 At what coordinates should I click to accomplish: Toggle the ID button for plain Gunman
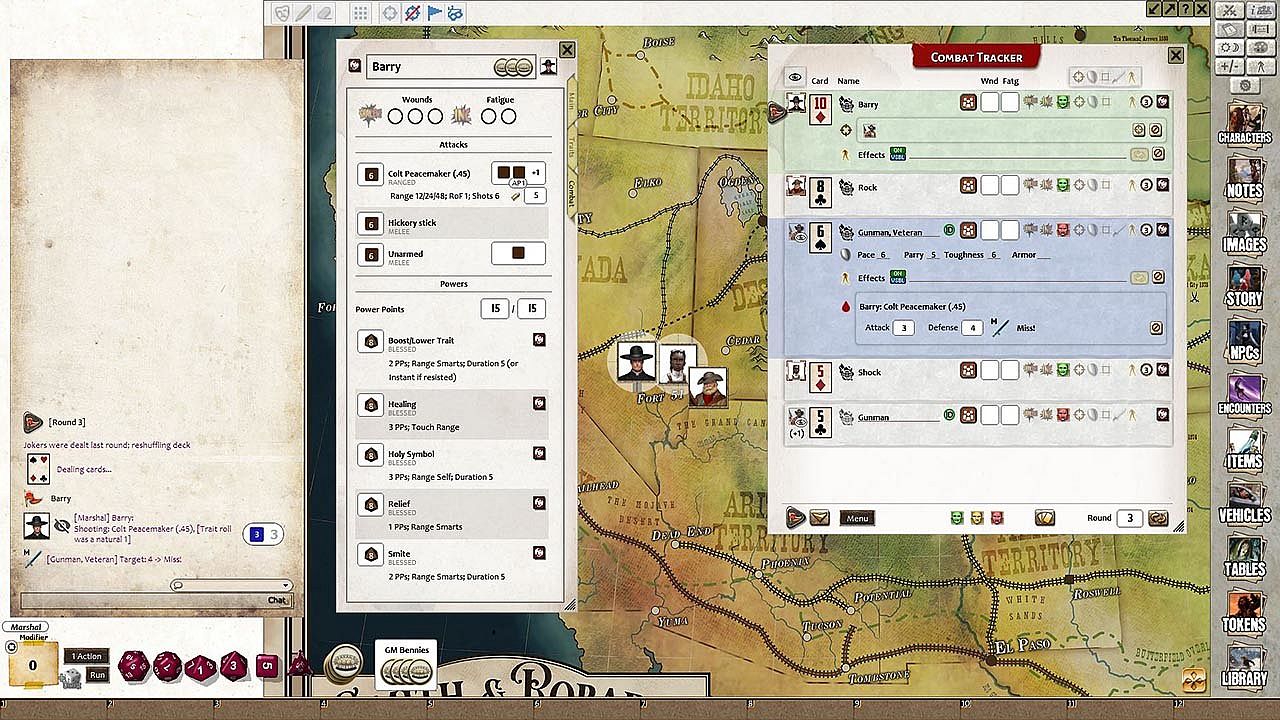pyautogui.click(x=950, y=416)
